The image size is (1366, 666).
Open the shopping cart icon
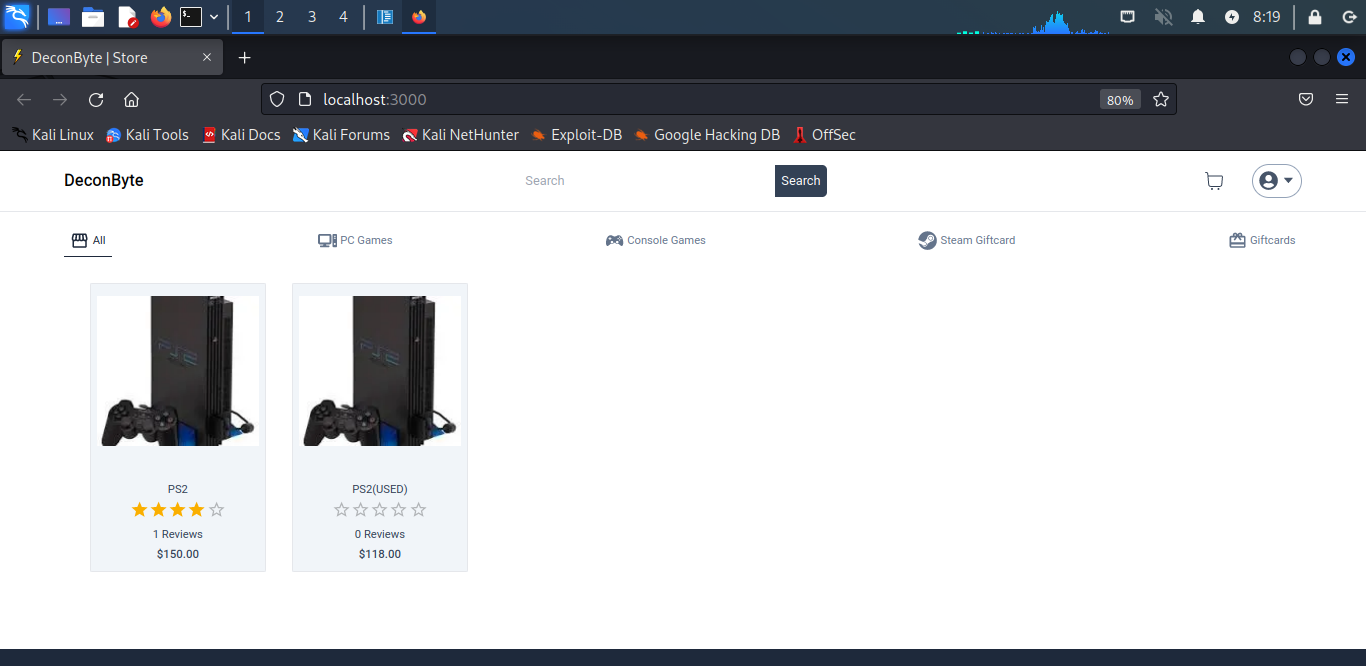pos(1214,181)
